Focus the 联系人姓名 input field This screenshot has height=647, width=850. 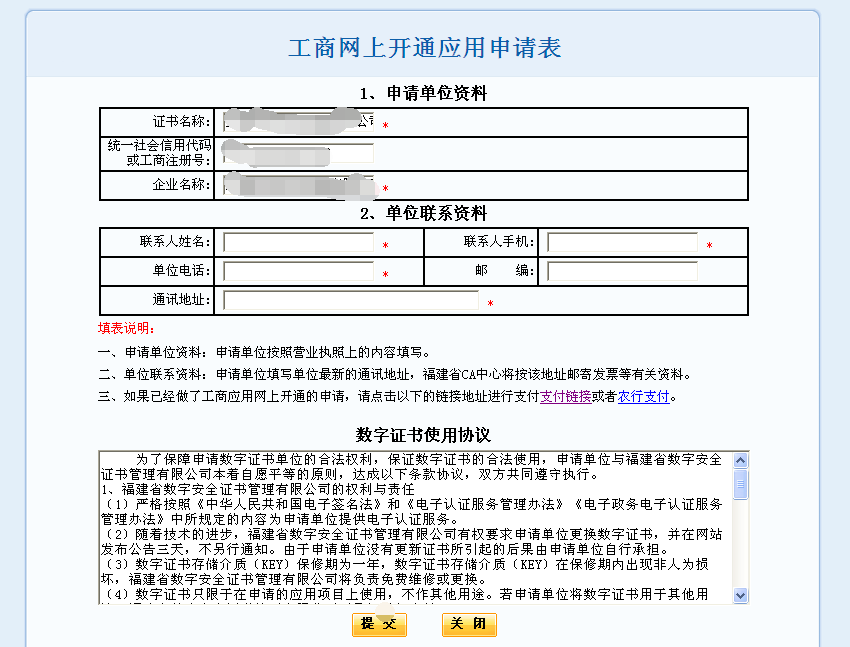point(298,242)
